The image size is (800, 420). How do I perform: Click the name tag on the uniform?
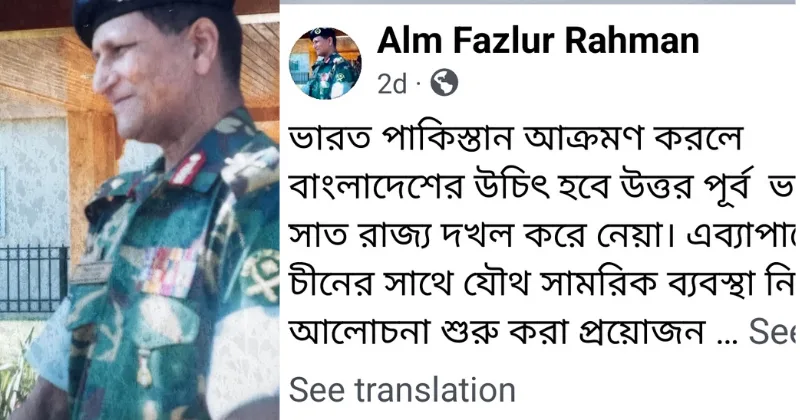click(91, 273)
